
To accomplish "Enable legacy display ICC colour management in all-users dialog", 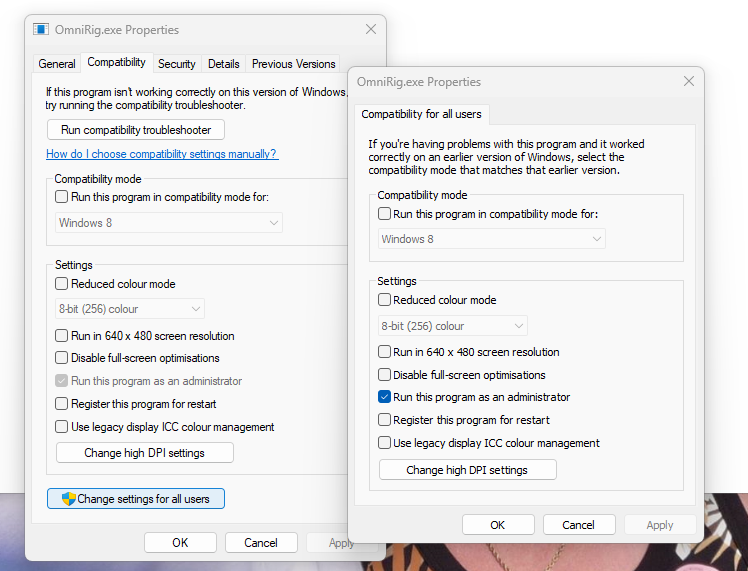I will click(x=384, y=443).
